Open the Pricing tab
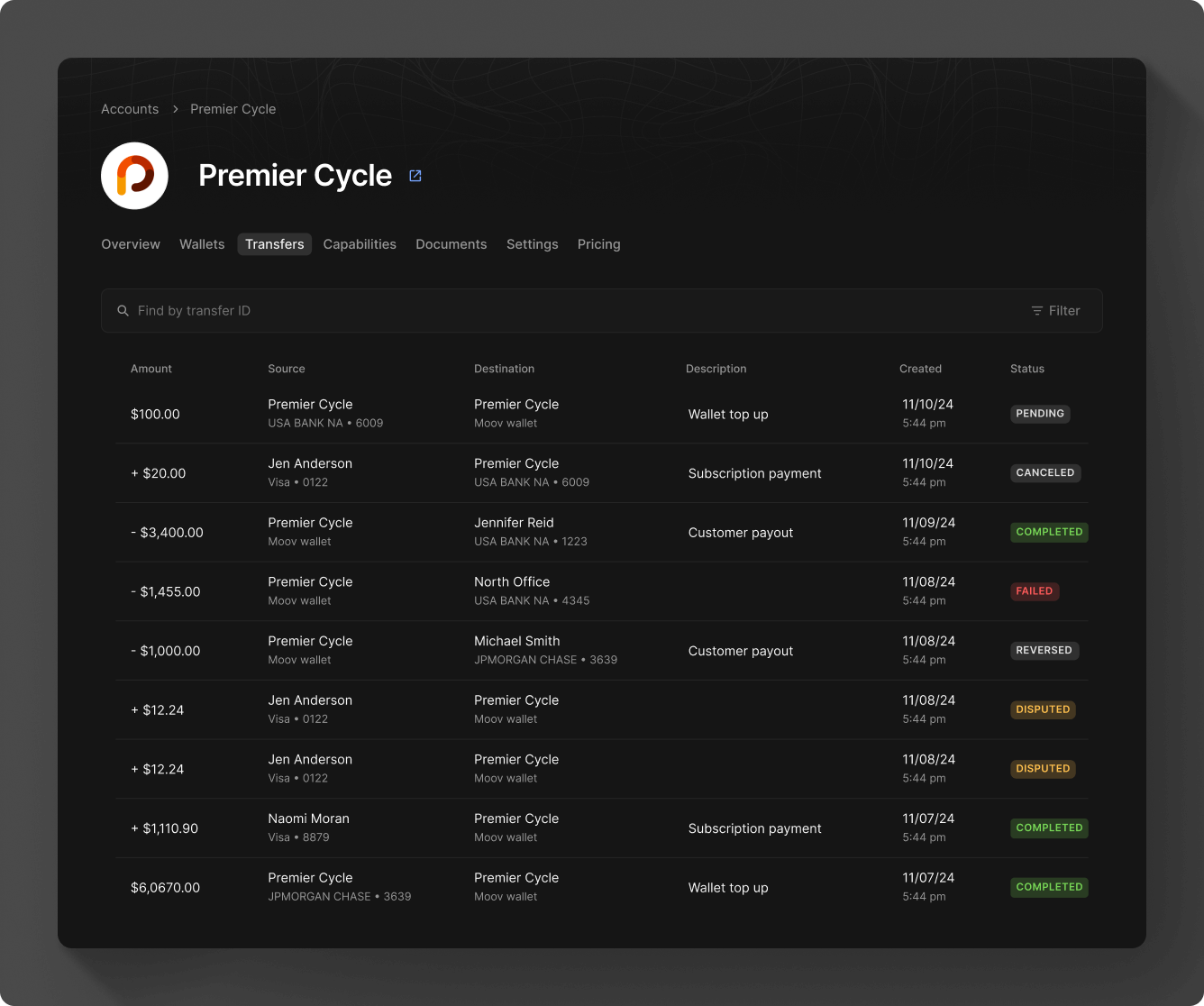1204x1006 pixels. coord(599,244)
